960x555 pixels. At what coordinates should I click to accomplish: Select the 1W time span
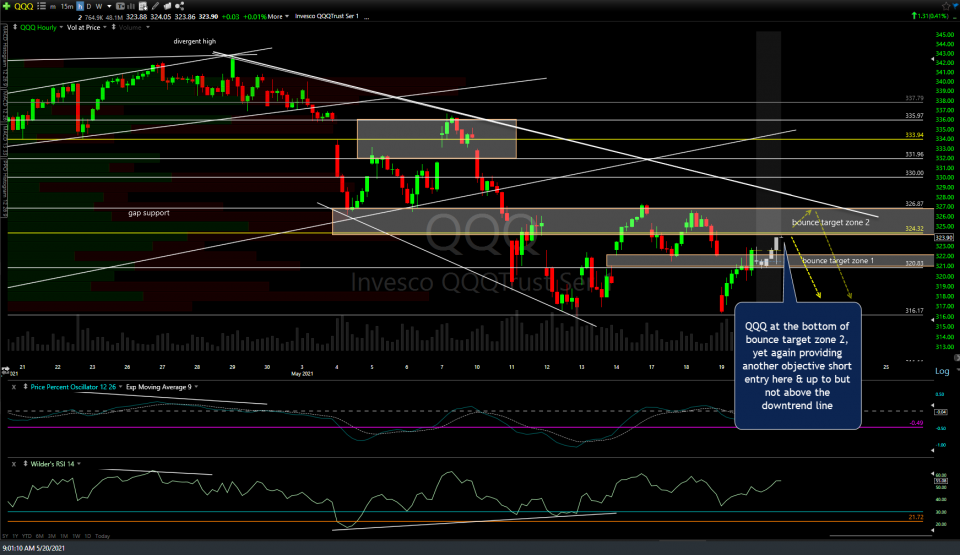[x=76, y=536]
